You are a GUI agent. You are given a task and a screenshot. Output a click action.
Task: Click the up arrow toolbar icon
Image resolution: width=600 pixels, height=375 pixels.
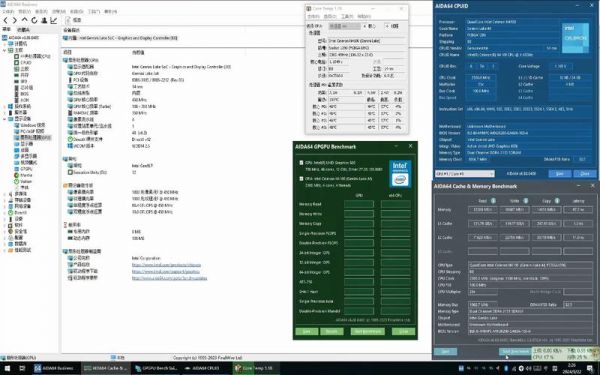[24, 20]
